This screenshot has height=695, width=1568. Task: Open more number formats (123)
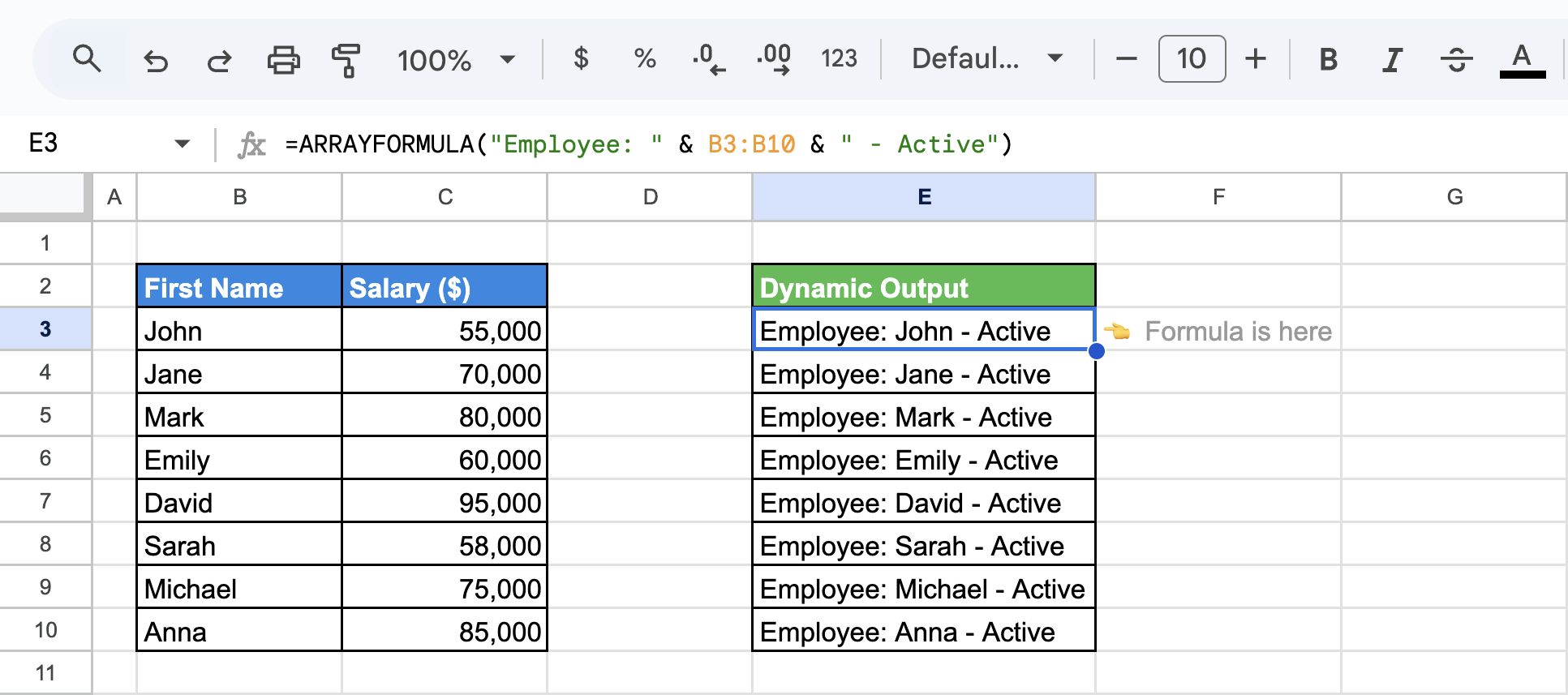pos(839,58)
